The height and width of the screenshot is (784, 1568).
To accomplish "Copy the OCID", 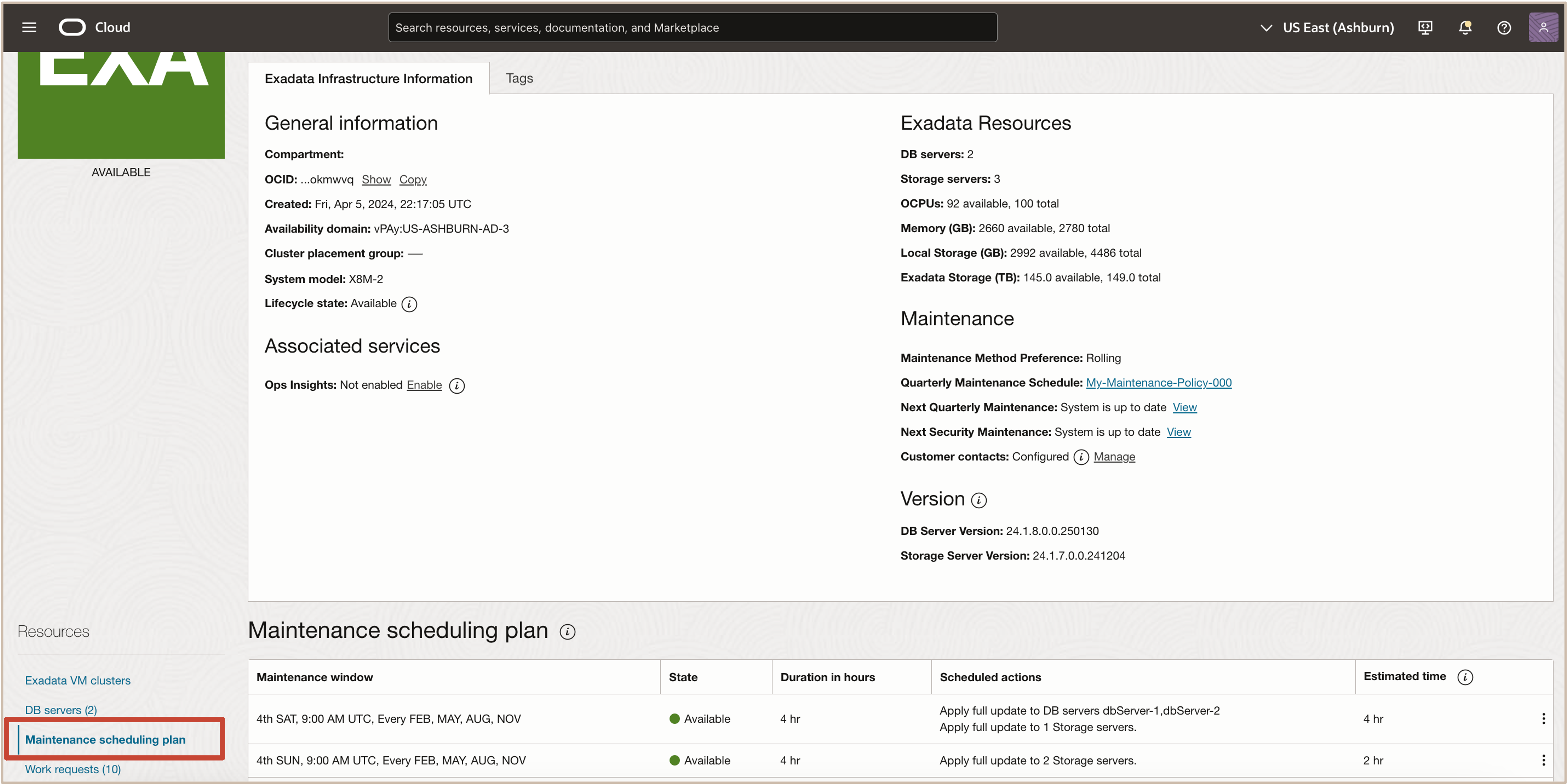I will point(413,179).
